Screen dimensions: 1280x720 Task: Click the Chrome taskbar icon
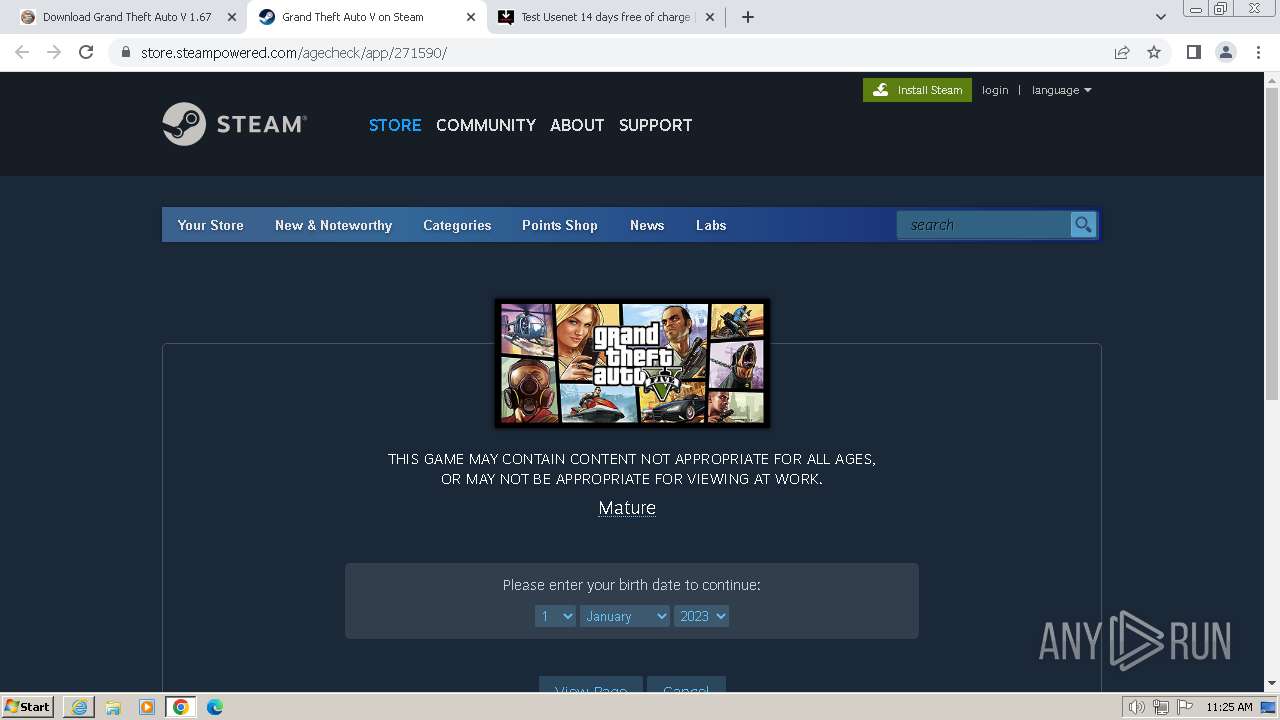tap(181, 707)
